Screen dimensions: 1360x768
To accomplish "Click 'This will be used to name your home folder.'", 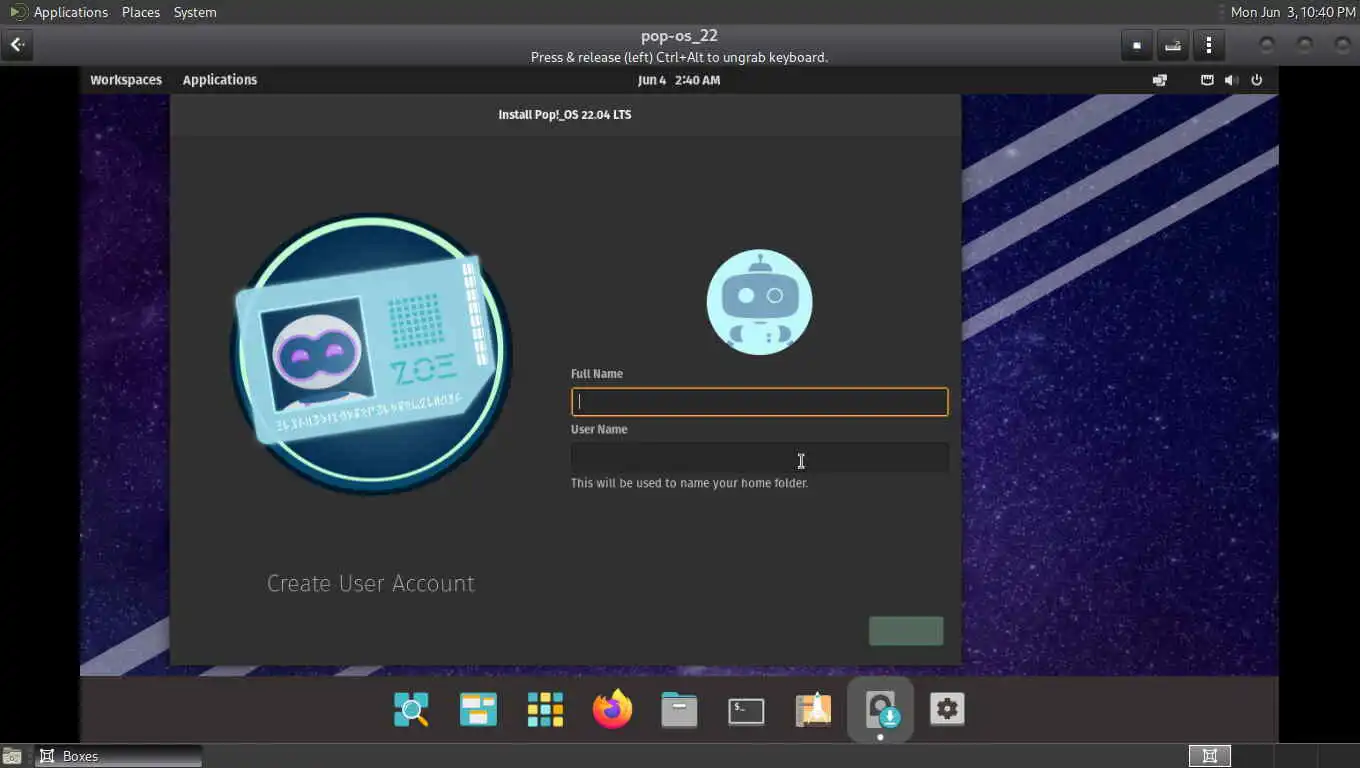I will pos(689,483).
